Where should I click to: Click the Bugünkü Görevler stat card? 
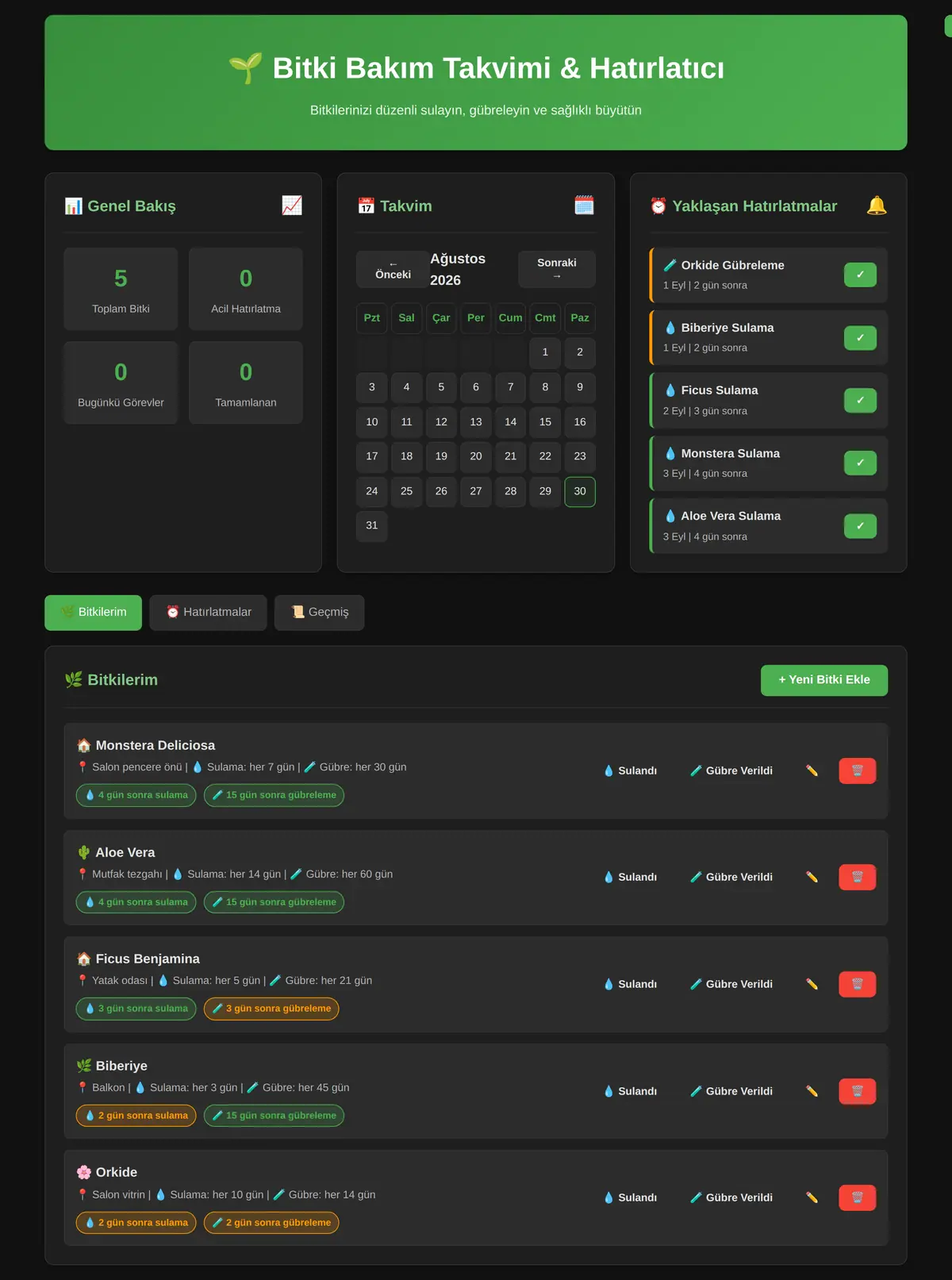(121, 382)
